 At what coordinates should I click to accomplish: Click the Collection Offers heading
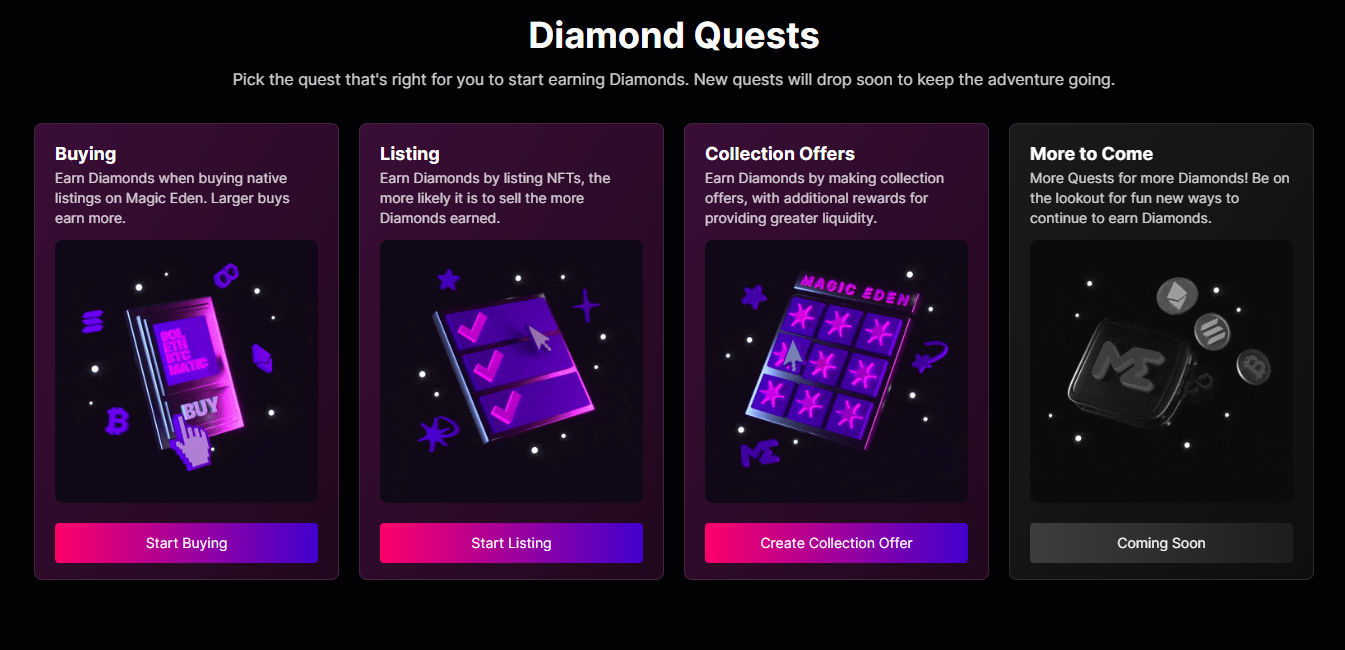(780, 154)
